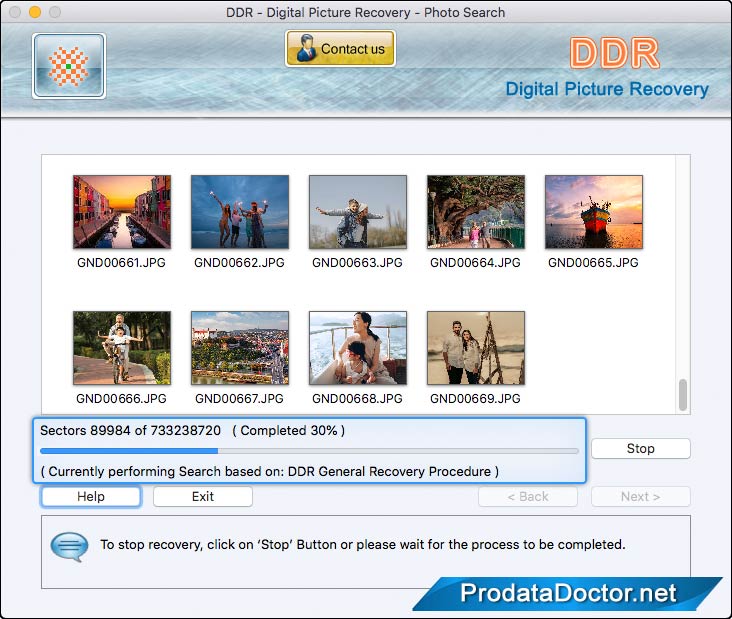The height and width of the screenshot is (619, 732).
Task: Pick the GND00666.JPG bicycle thumbnail
Action: click(x=122, y=348)
